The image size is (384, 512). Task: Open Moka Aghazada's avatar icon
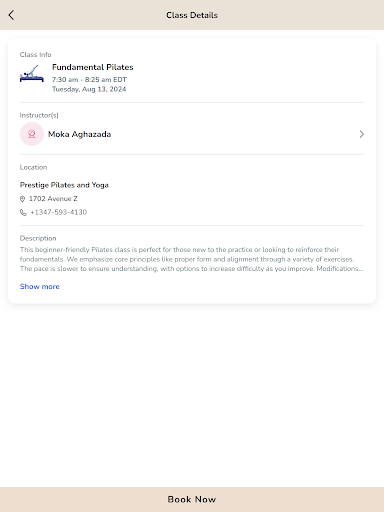click(x=32, y=134)
